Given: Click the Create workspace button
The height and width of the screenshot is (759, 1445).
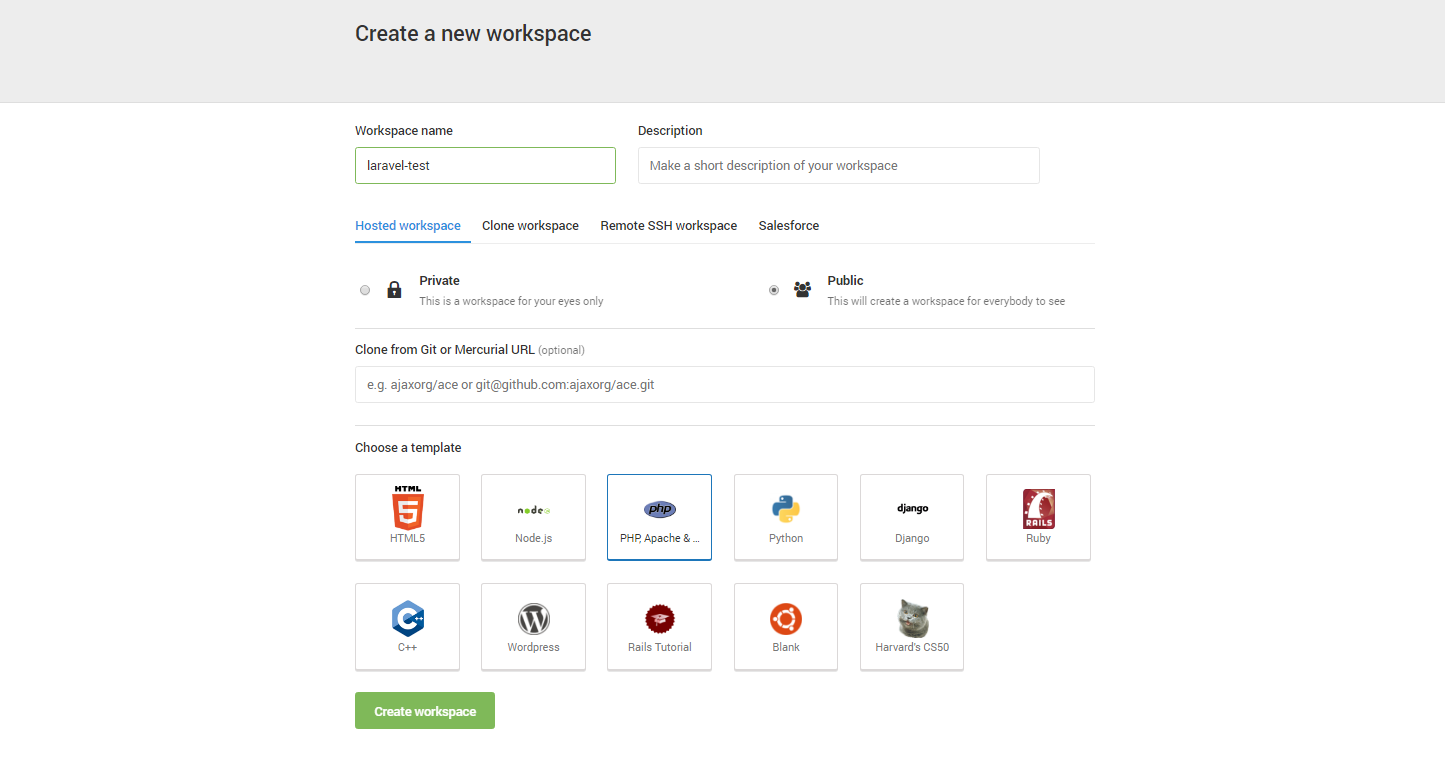Looking at the screenshot, I should (x=424, y=710).
